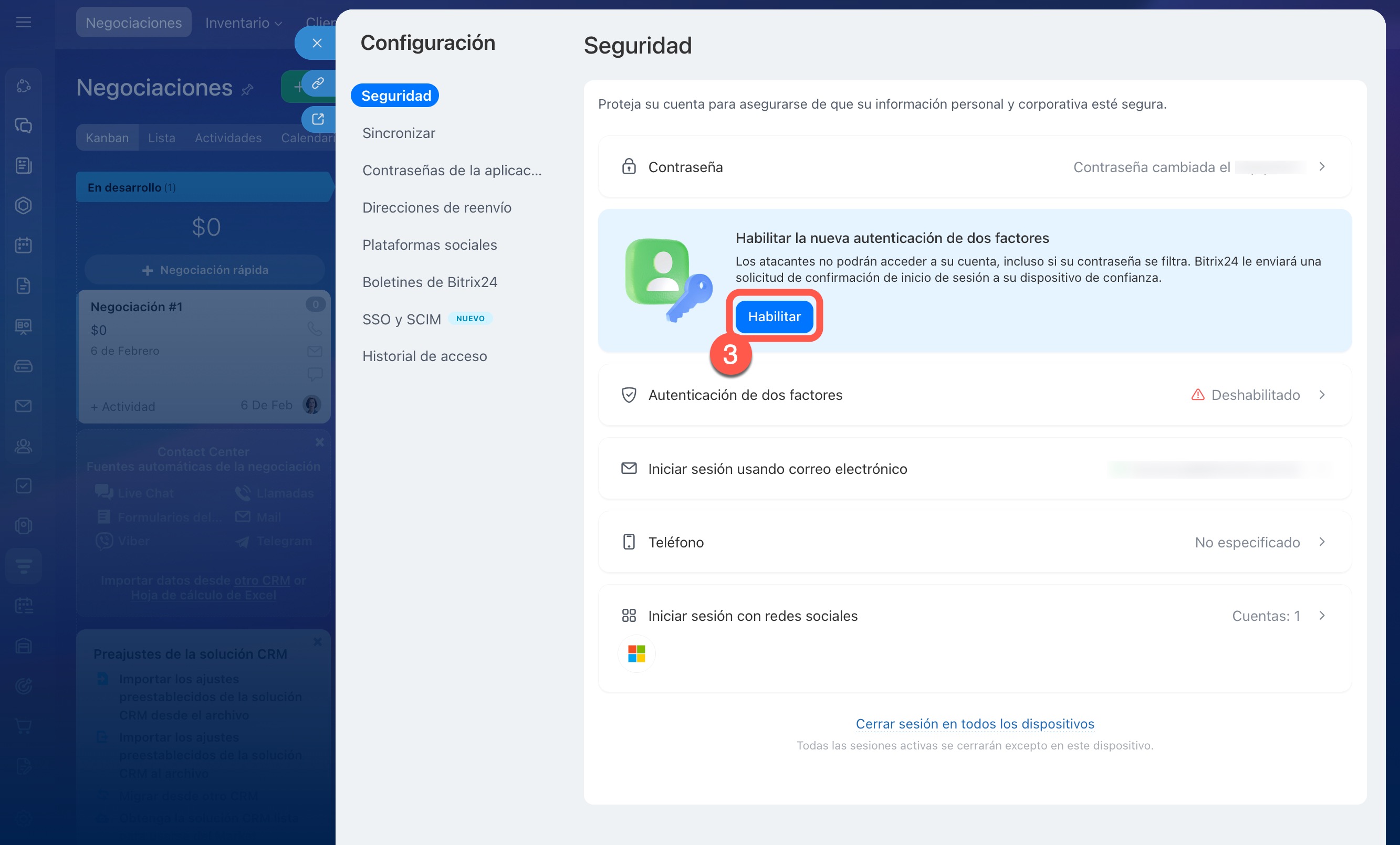Open the calendar icon in sidebar
Image resolution: width=1400 pixels, height=845 pixels.
click(23, 245)
